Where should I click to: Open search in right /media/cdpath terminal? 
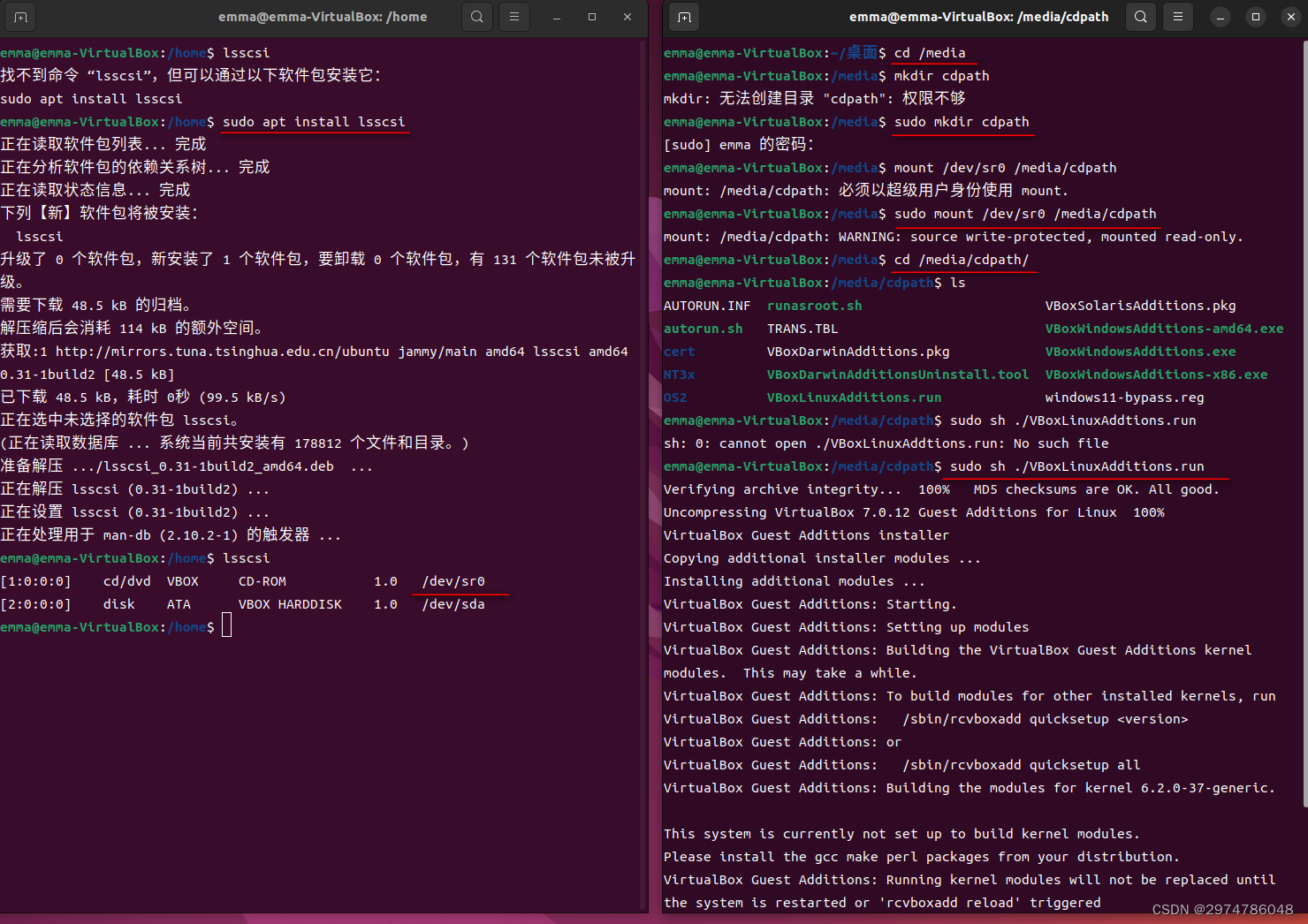pyautogui.click(x=1141, y=17)
